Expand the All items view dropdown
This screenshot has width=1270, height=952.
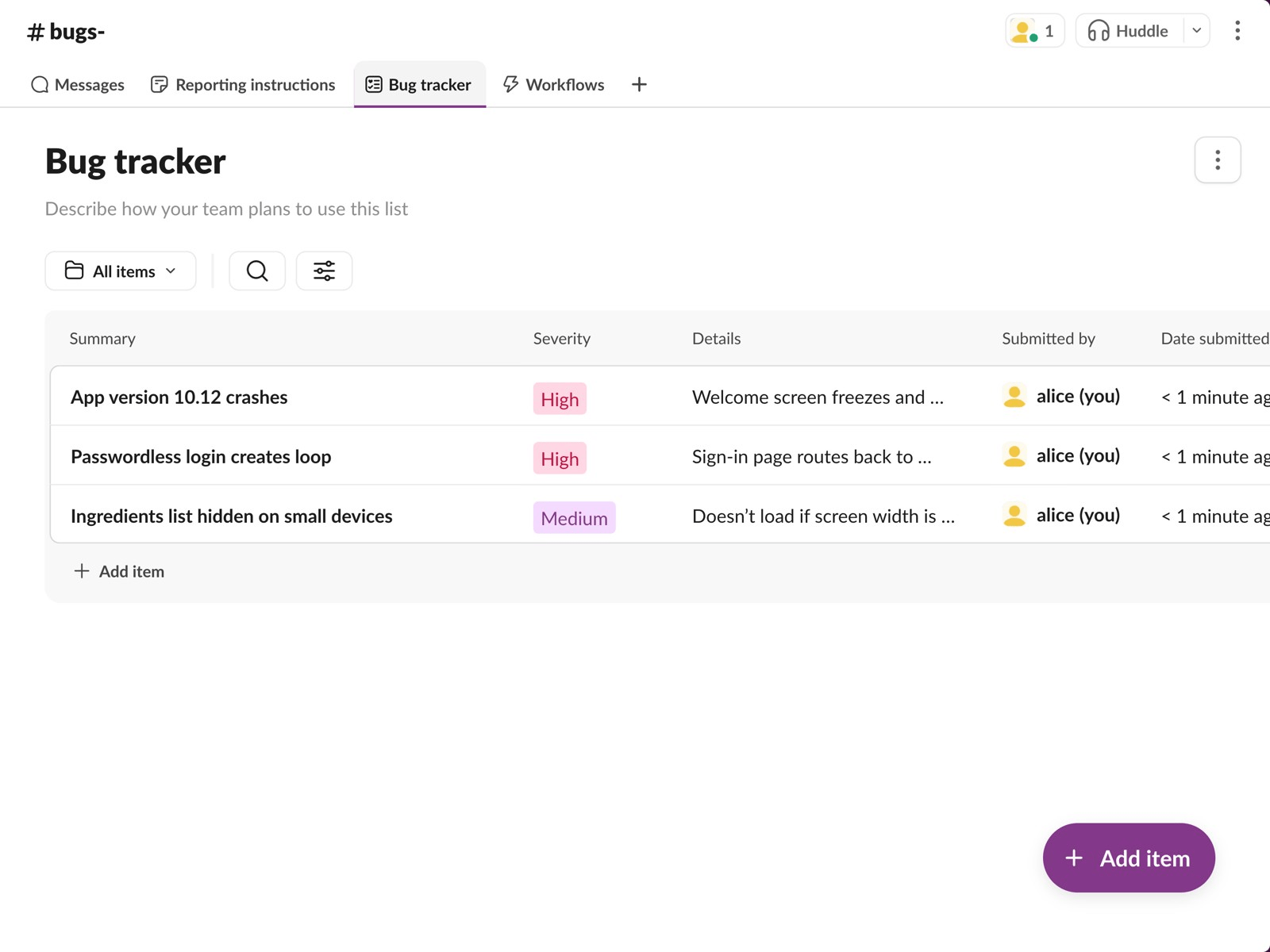click(120, 271)
